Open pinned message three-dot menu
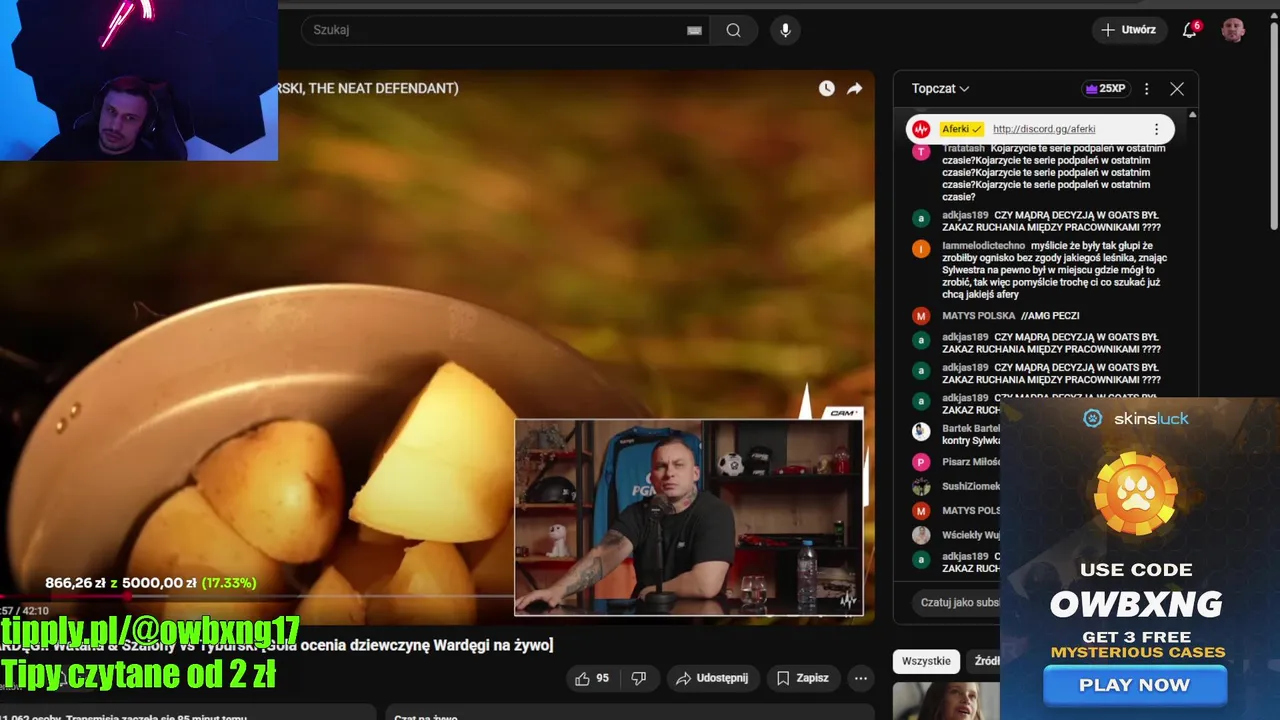 1156,129
